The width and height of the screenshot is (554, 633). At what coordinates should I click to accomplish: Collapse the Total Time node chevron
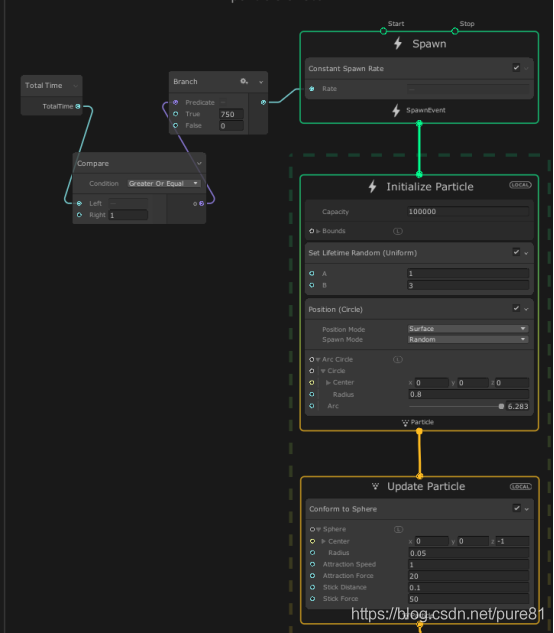(x=76, y=86)
